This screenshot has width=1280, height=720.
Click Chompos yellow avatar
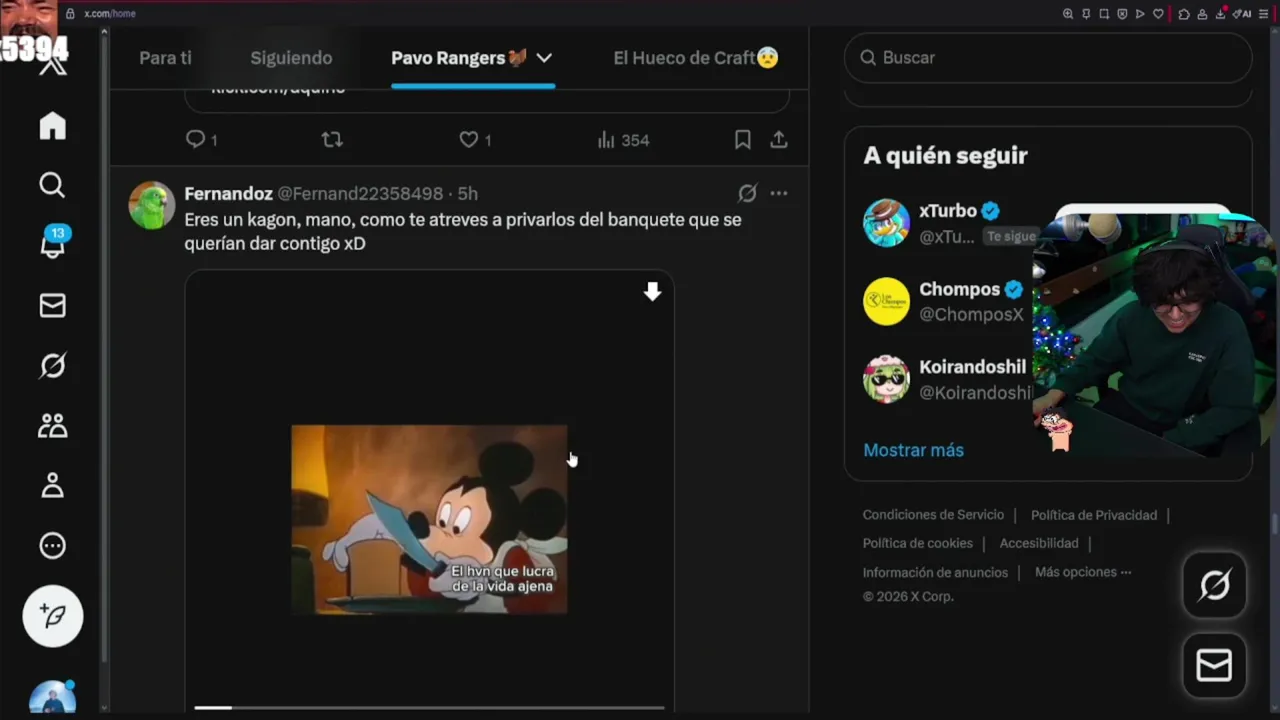coord(886,301)
